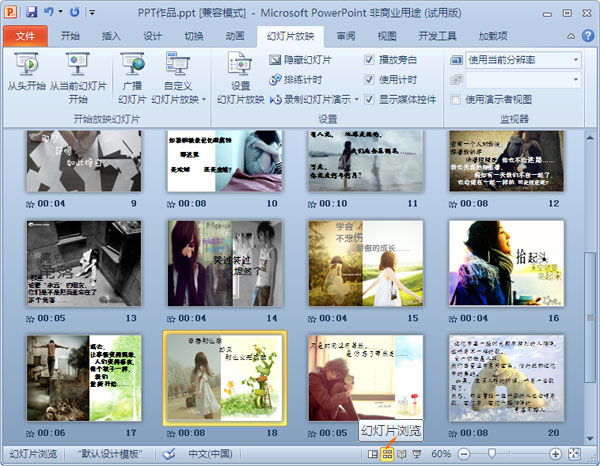The height and width of the screenshot is (466, 600).
Task: Click fit slide to window icon
Action: (x=574, y=454)
